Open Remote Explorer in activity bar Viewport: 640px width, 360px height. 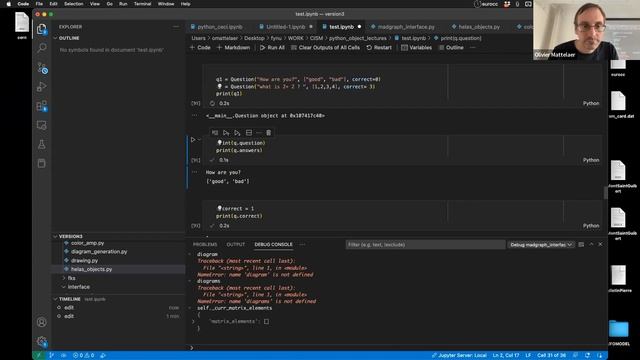(x=42, y=125)
